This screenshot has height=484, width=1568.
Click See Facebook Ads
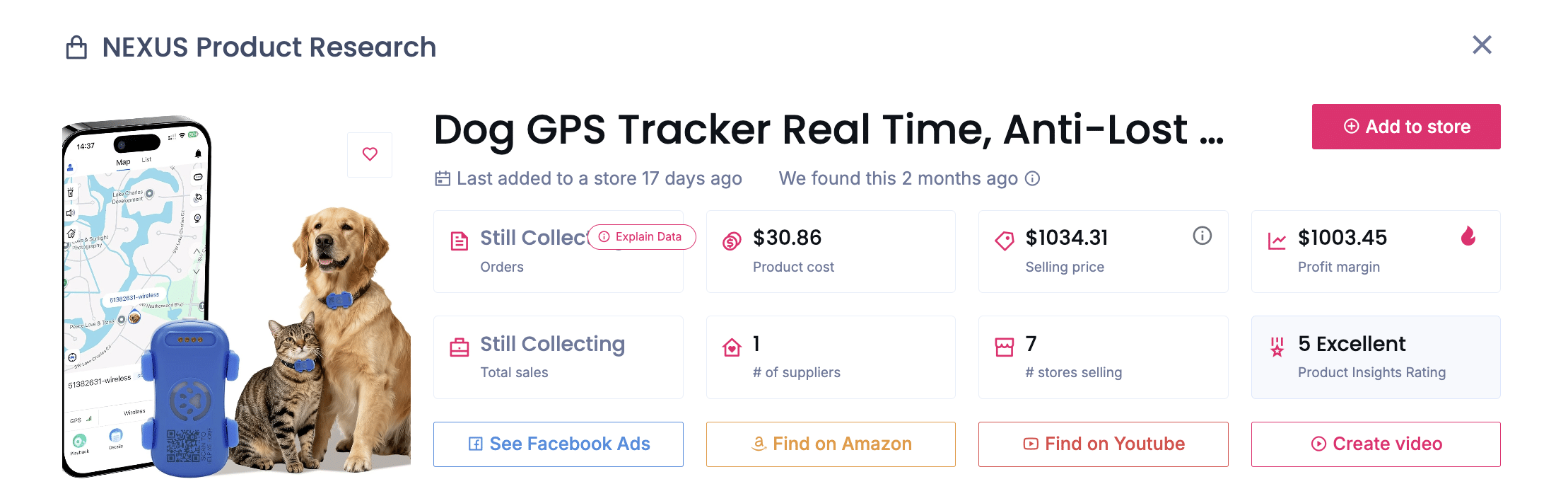coord(558,444)
